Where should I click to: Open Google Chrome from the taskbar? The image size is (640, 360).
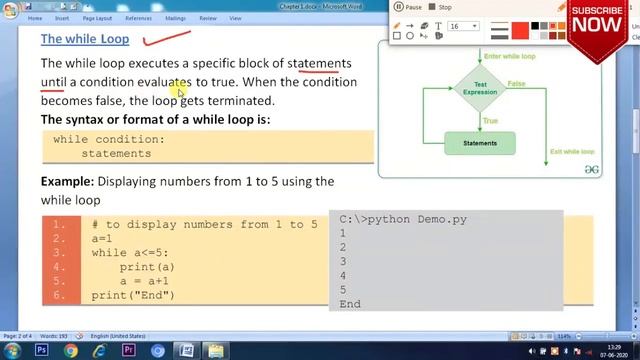click(x=71, y=351)
